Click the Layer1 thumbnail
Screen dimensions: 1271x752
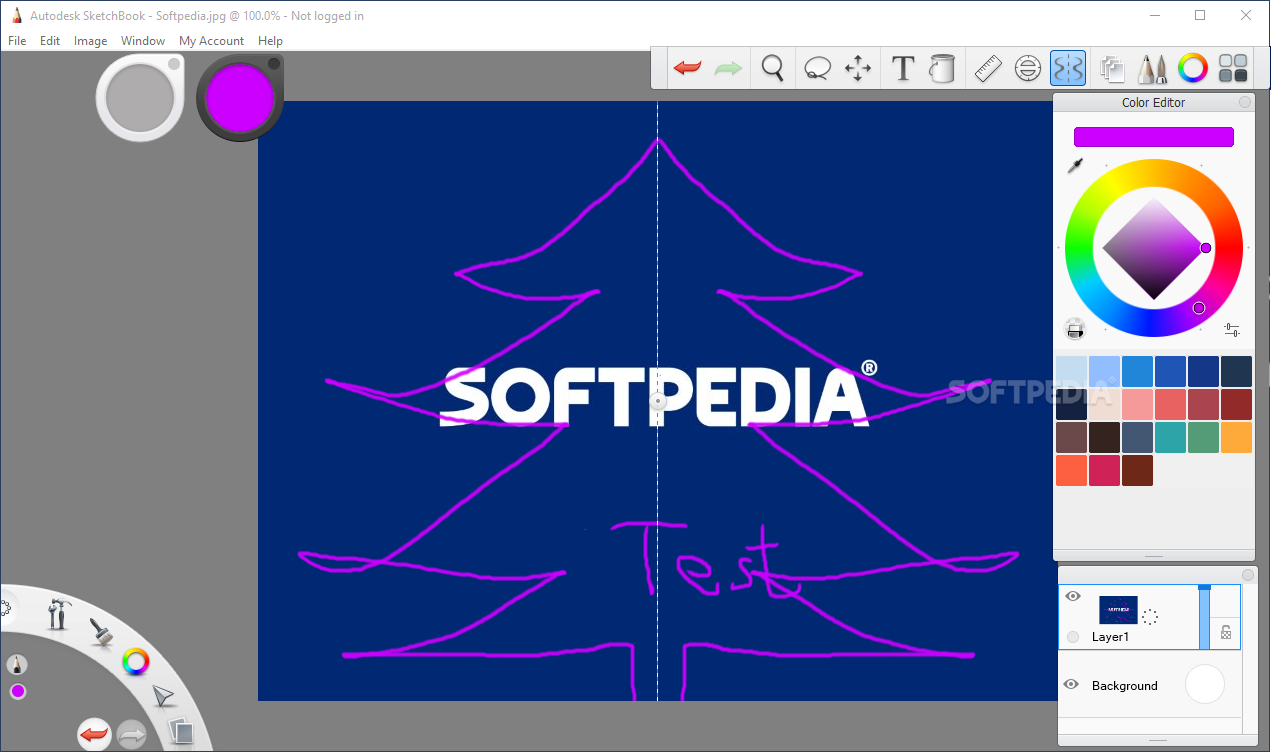point(1118,610)
